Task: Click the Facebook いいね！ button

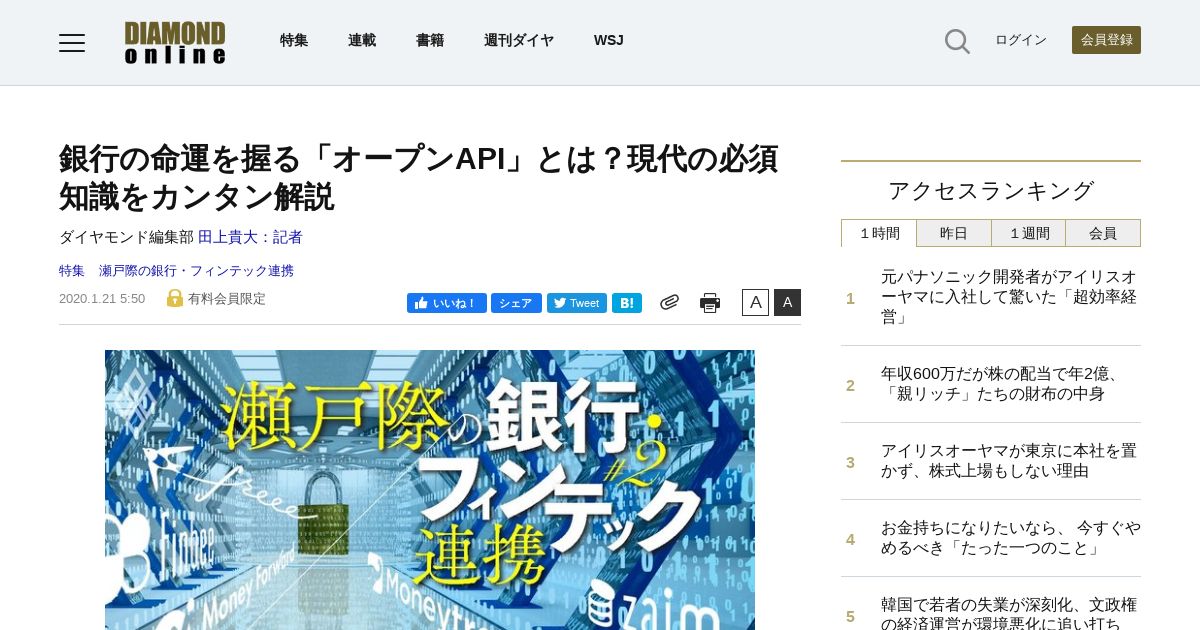Action: coord(446,303)
